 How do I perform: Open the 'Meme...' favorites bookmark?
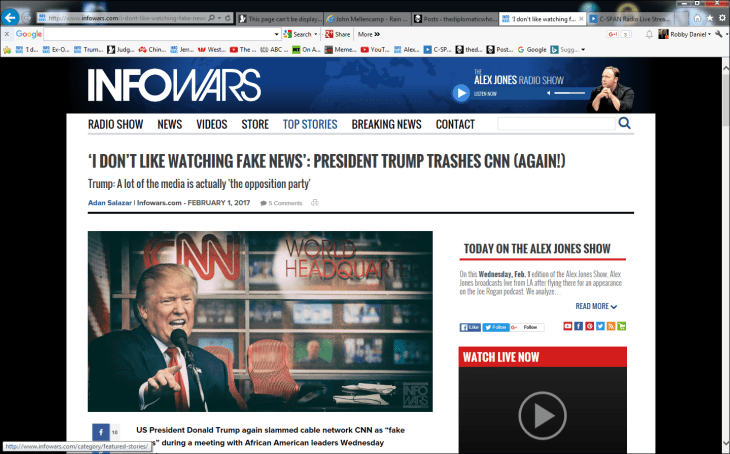[x=341, y=49]
